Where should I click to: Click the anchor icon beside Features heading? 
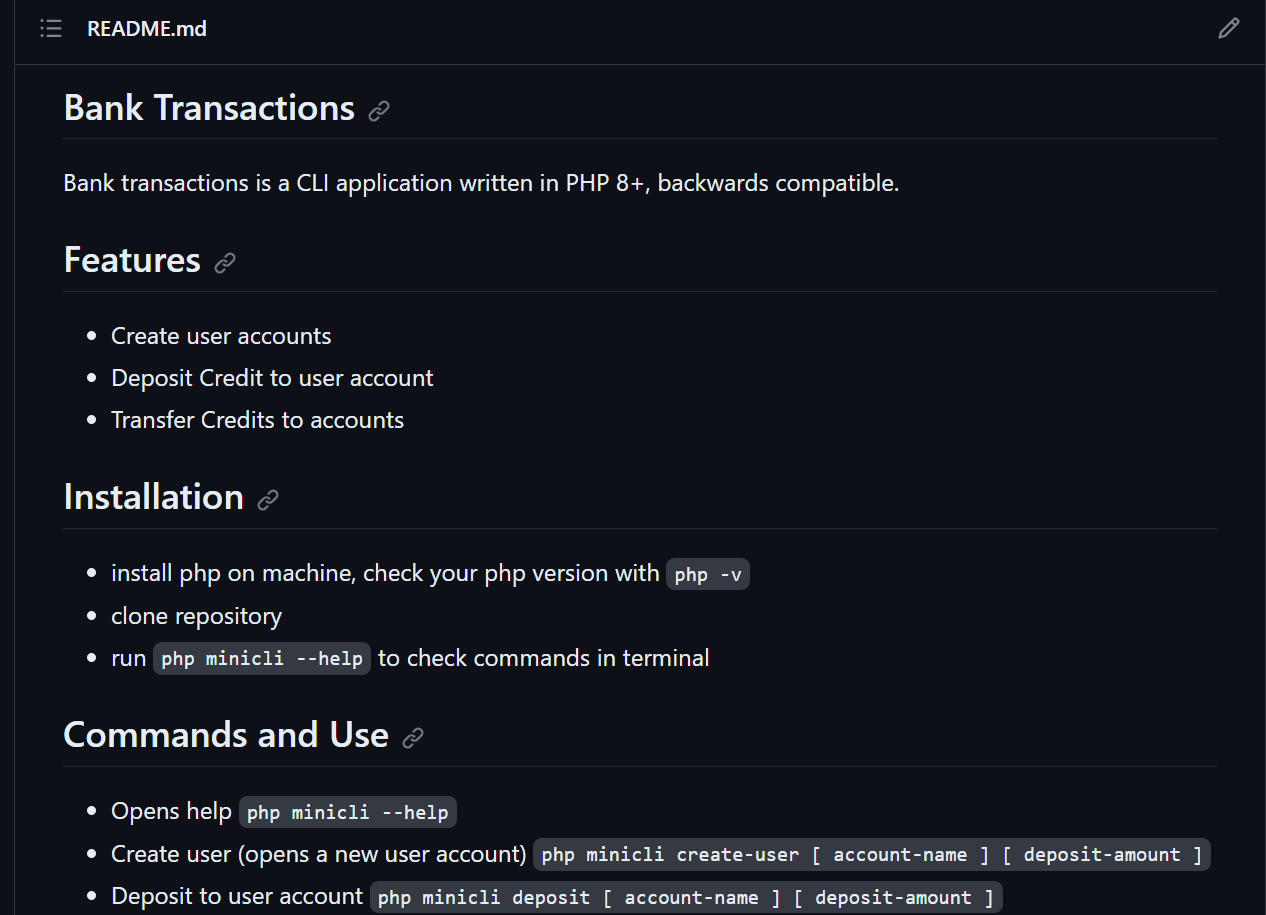tap(224, 262)
